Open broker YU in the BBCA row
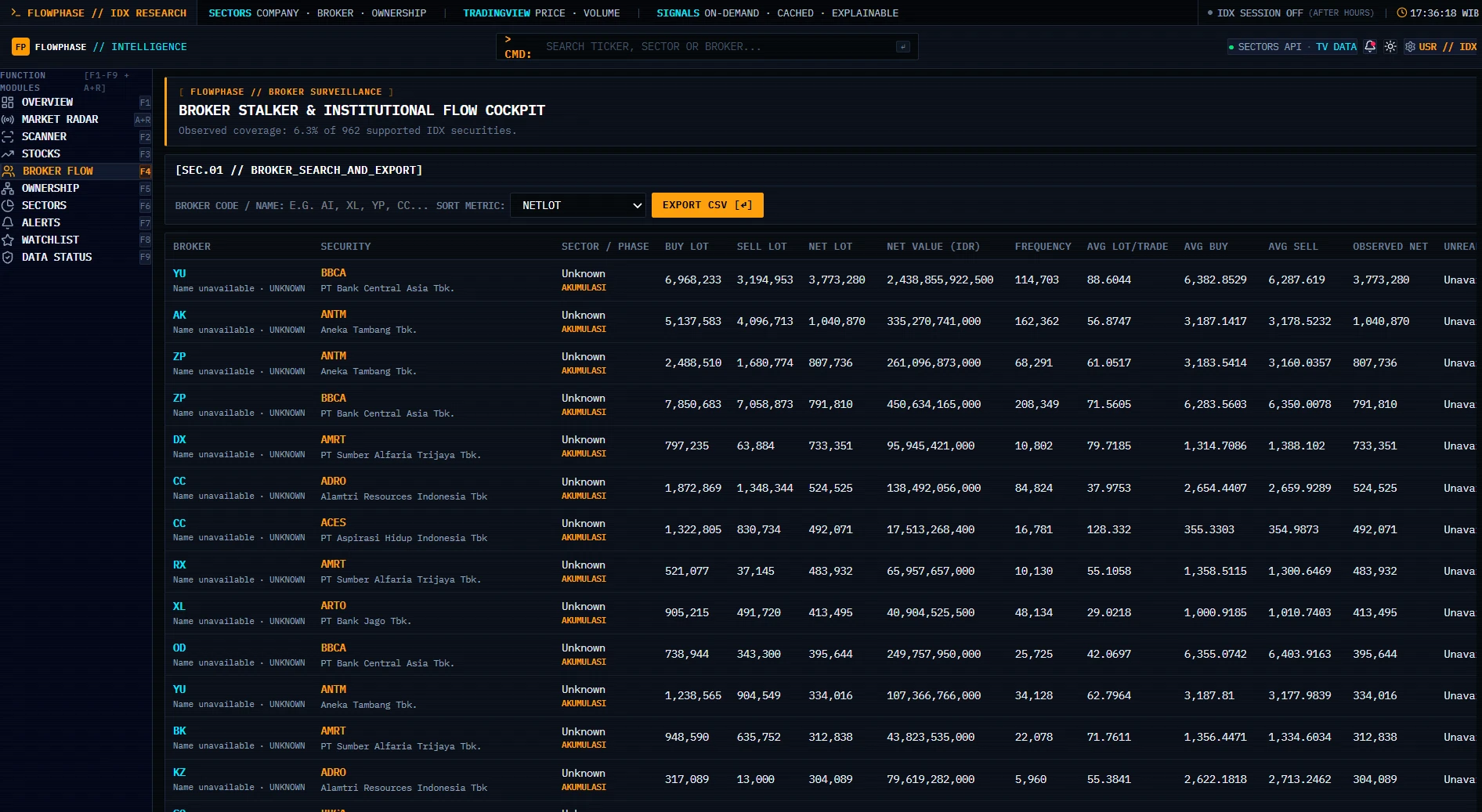 tap(179, 273)
